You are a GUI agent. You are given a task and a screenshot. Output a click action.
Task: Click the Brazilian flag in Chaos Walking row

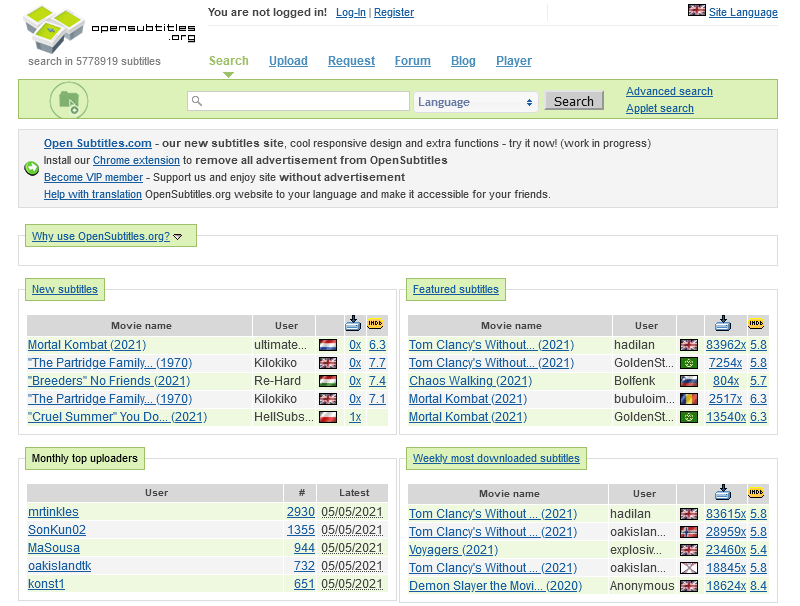[x=688, y=381]
